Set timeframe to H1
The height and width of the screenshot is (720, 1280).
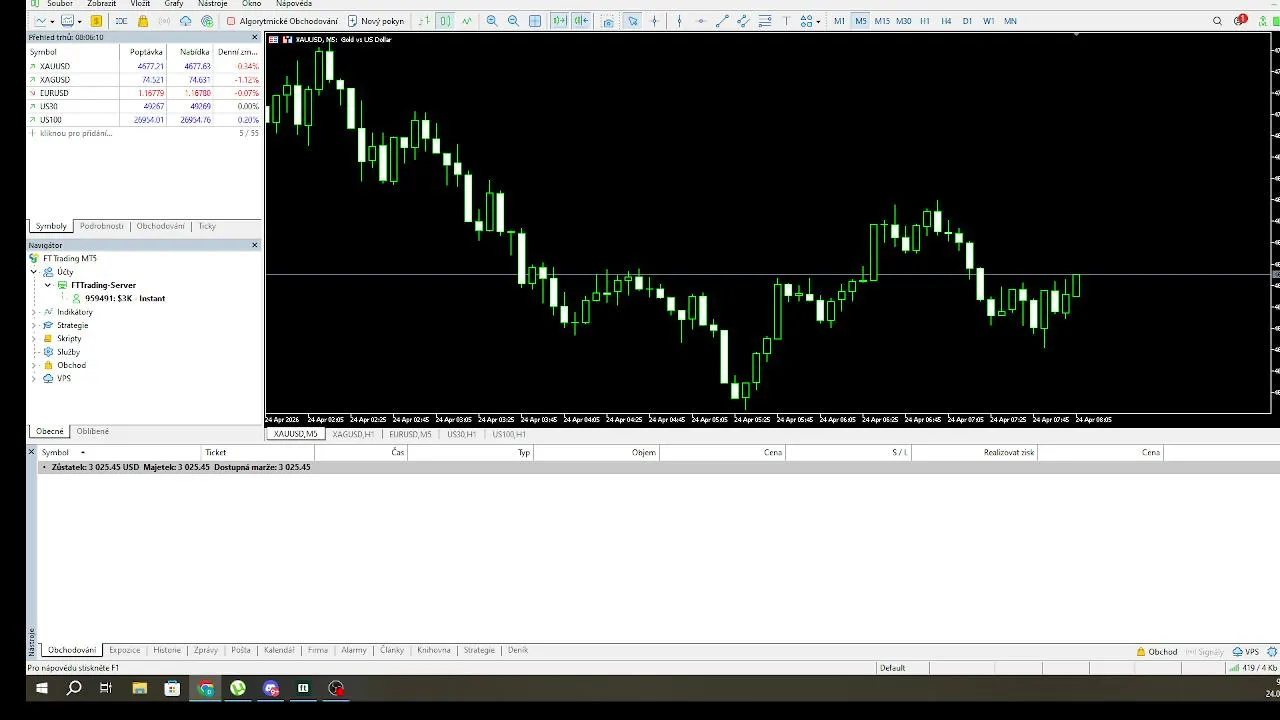point(925,21)
